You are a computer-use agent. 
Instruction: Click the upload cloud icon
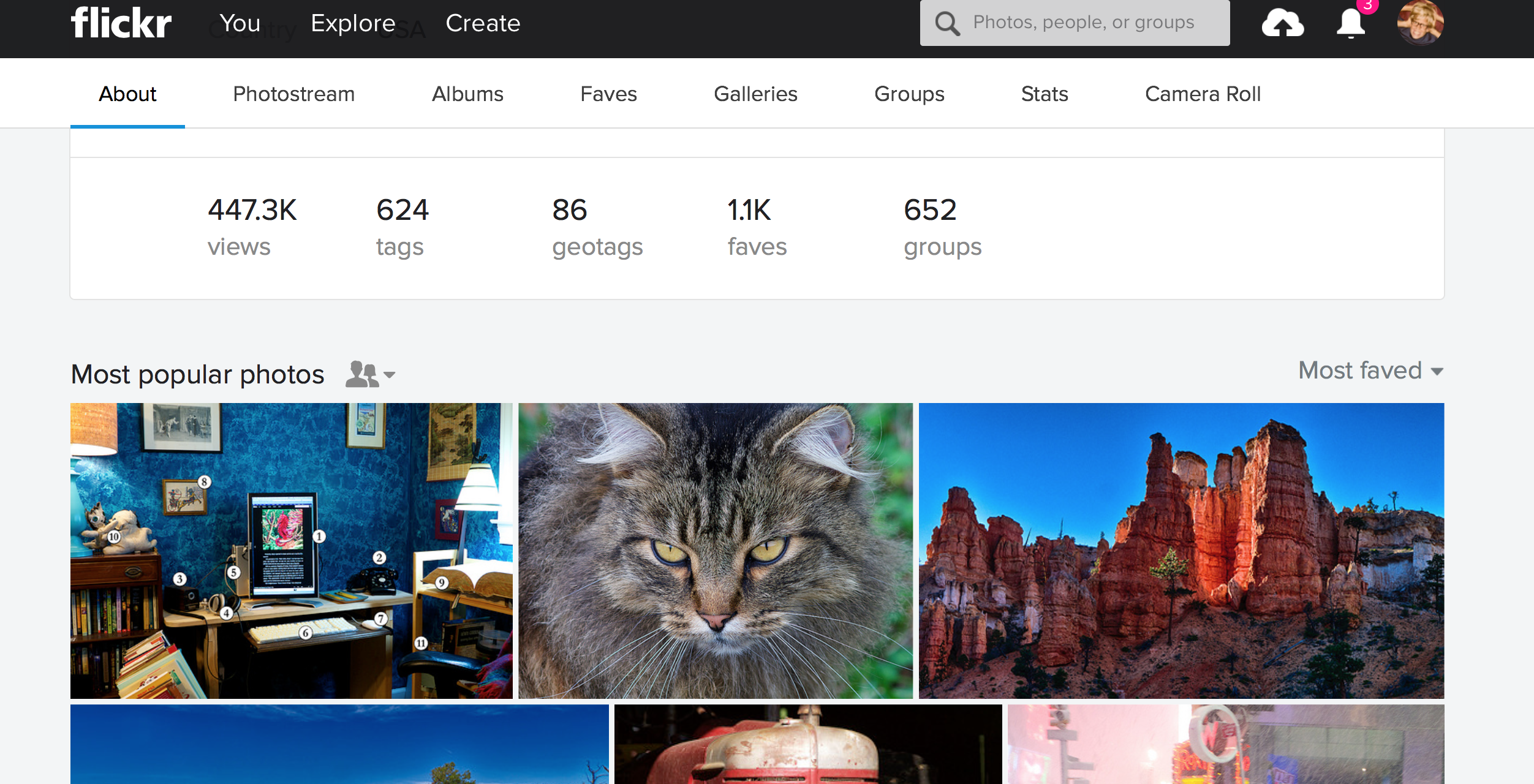click(1282, 23)
